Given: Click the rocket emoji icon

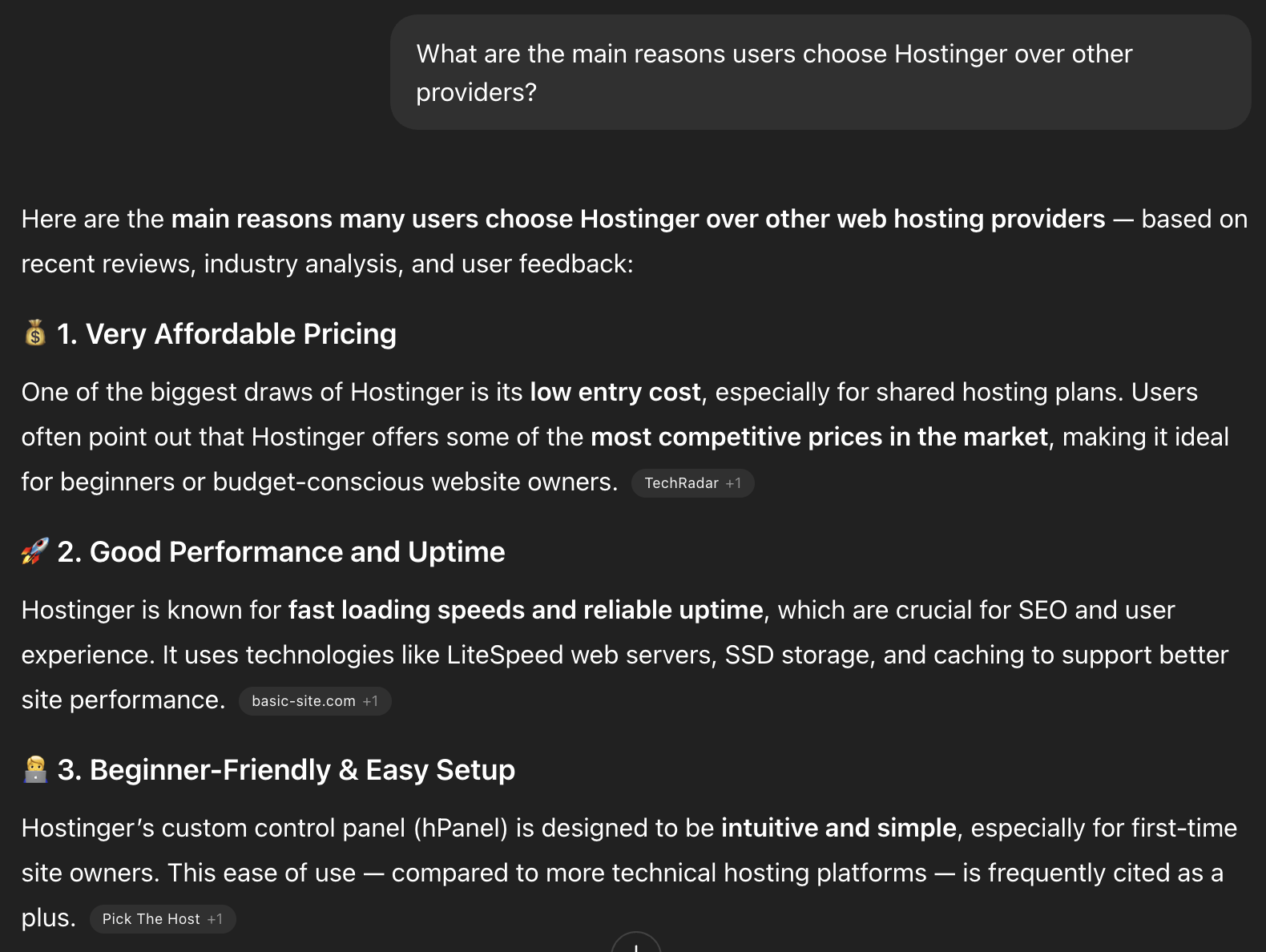Looking at the screenshot, I should [33, 551].
